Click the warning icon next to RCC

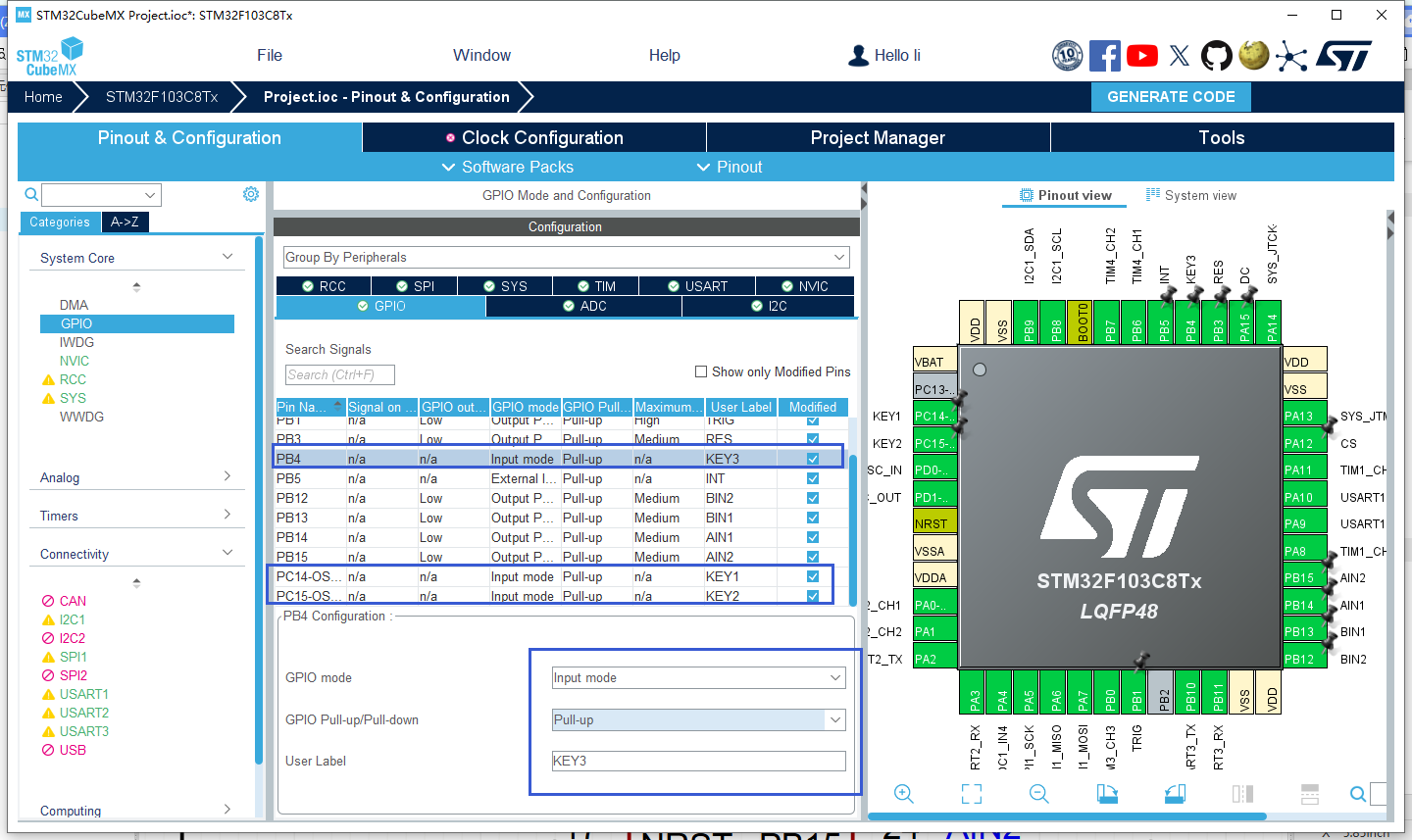coord(48,379)
